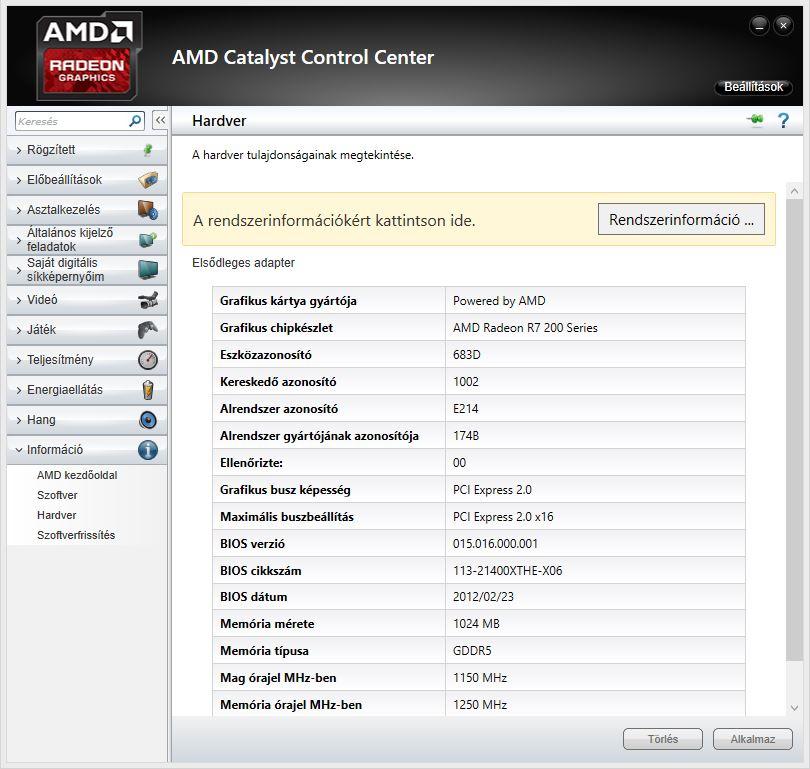Click the green pin icon in the Hardver header

click(756, 120)
